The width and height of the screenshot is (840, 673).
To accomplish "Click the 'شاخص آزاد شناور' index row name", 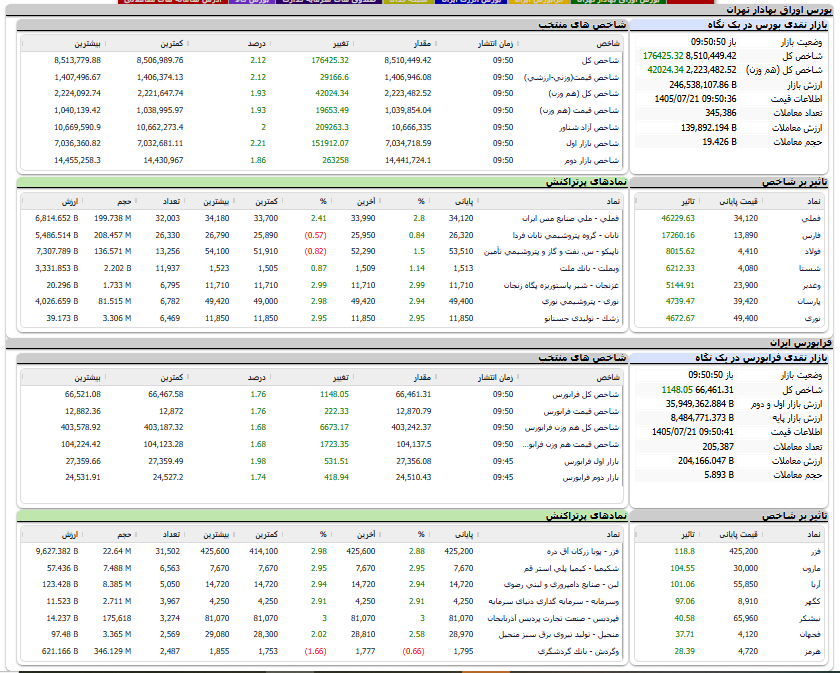I will pos(589,127).
